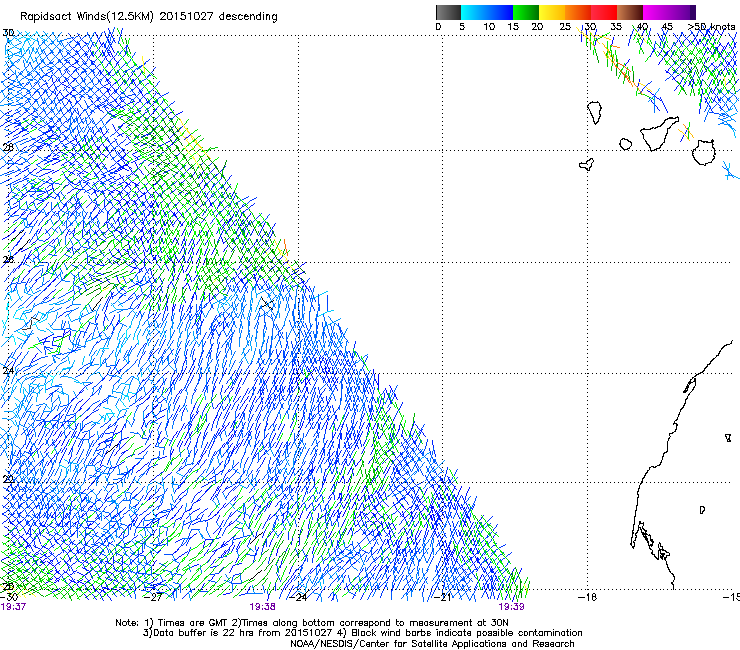Pick the red 30-35 knots legend segment

pyautogui.click(x=604, y=12)
